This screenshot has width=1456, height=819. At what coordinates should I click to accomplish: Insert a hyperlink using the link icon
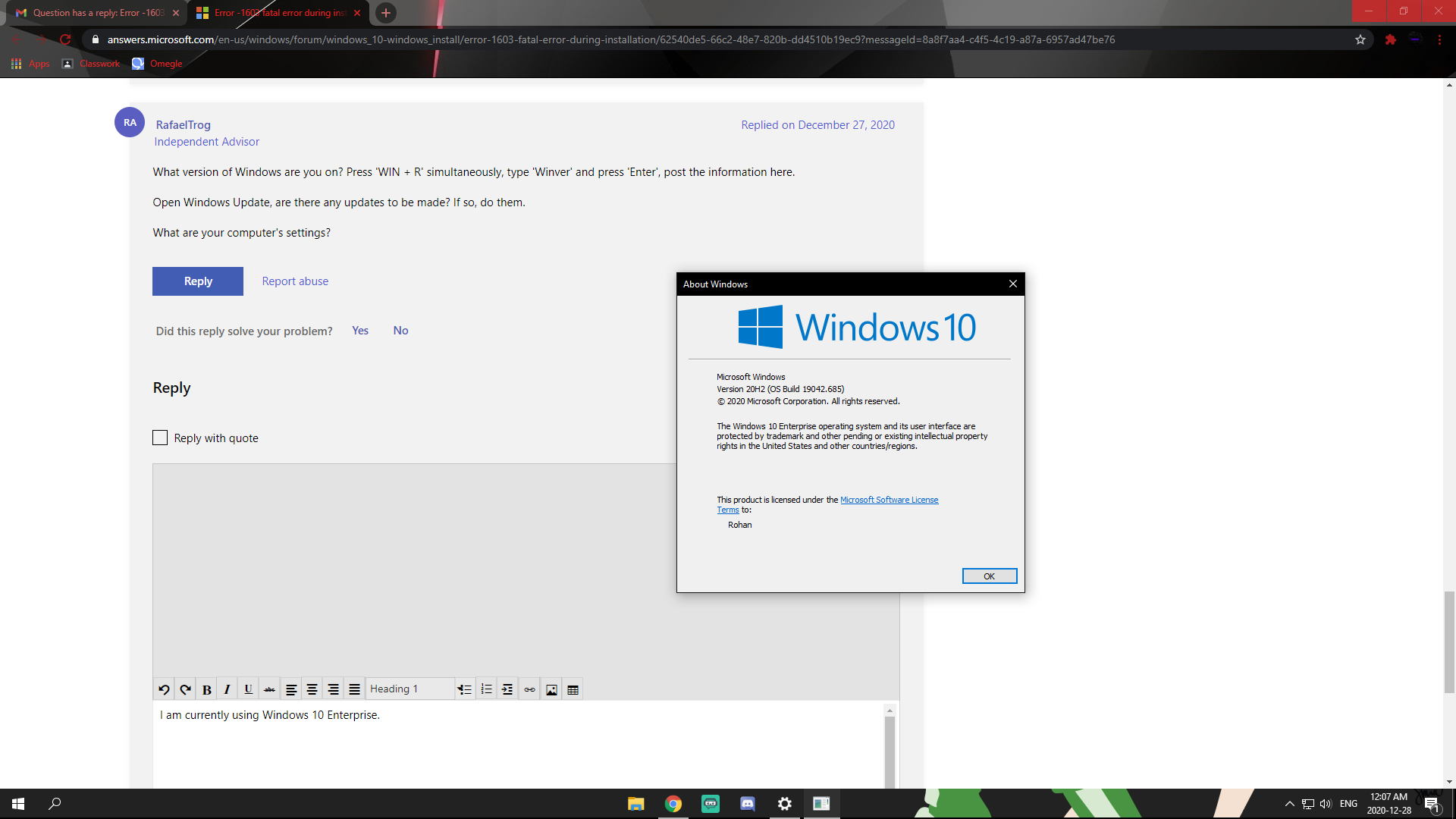click(529, 689)
